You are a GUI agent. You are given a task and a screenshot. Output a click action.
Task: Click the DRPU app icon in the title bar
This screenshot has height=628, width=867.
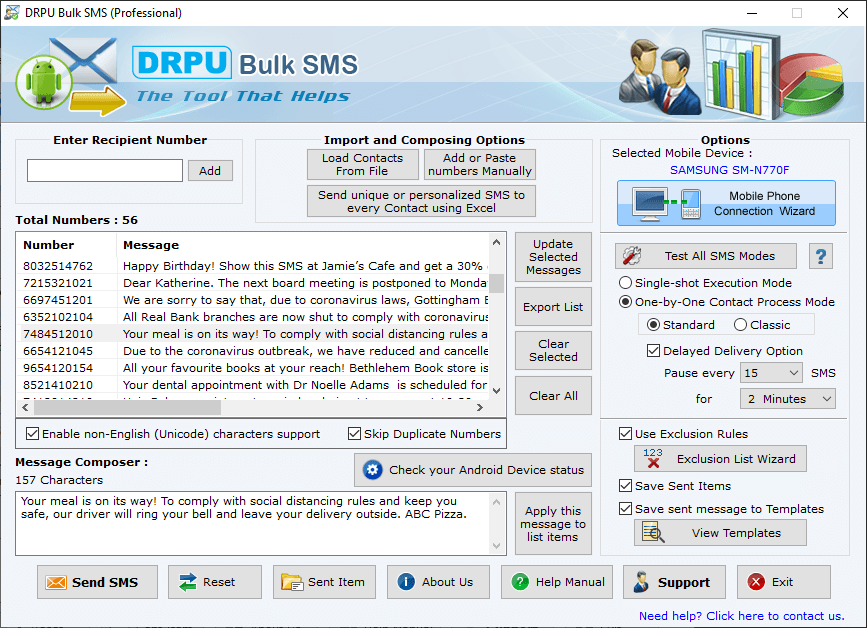click(x=11, y=13)
